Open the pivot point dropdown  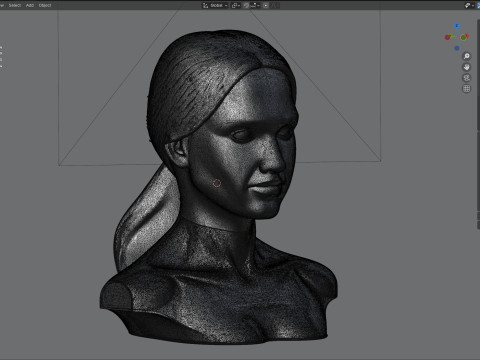coord(236,5)
